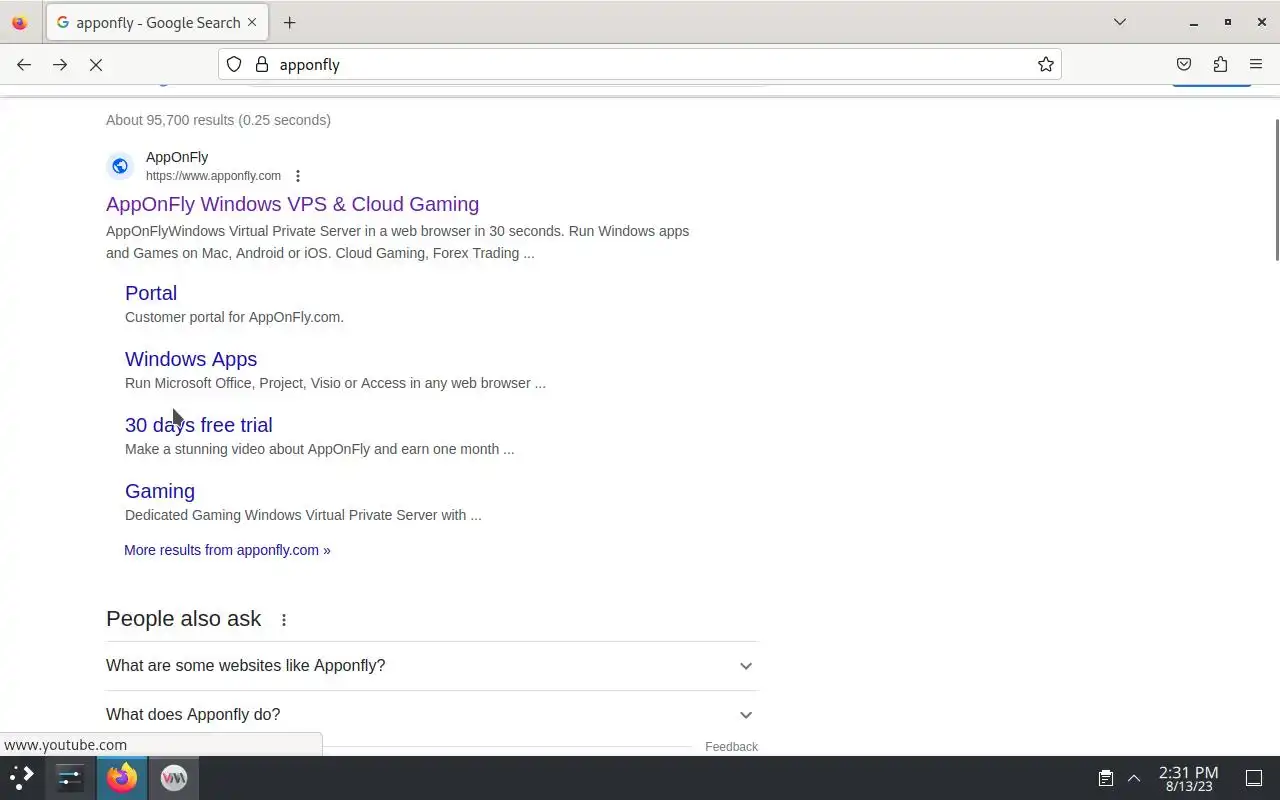1280x800 pixels.
Task: Open the three-dot menu beside apponfly.com URL
Action: [x=297, y=176]
